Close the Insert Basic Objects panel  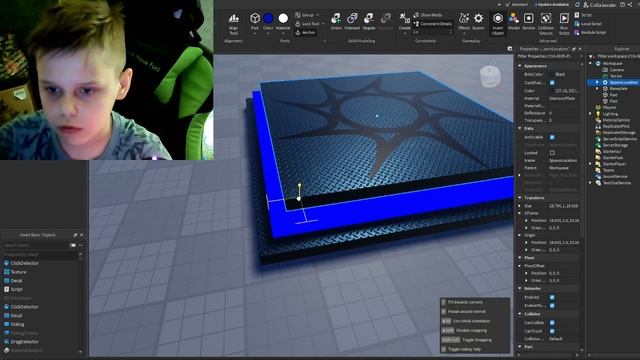(82, 235)
